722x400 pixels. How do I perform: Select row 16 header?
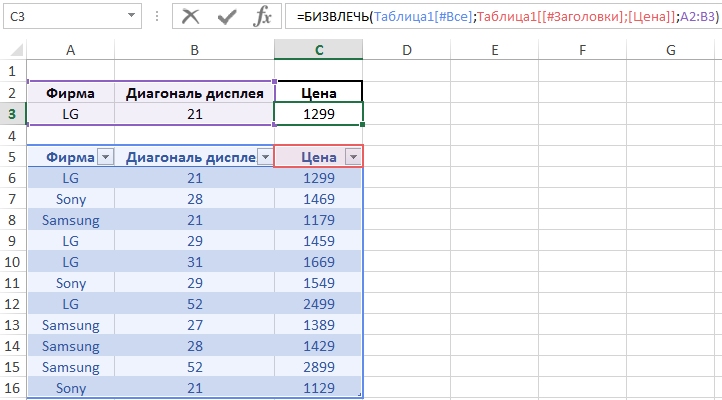click(12, 388)
